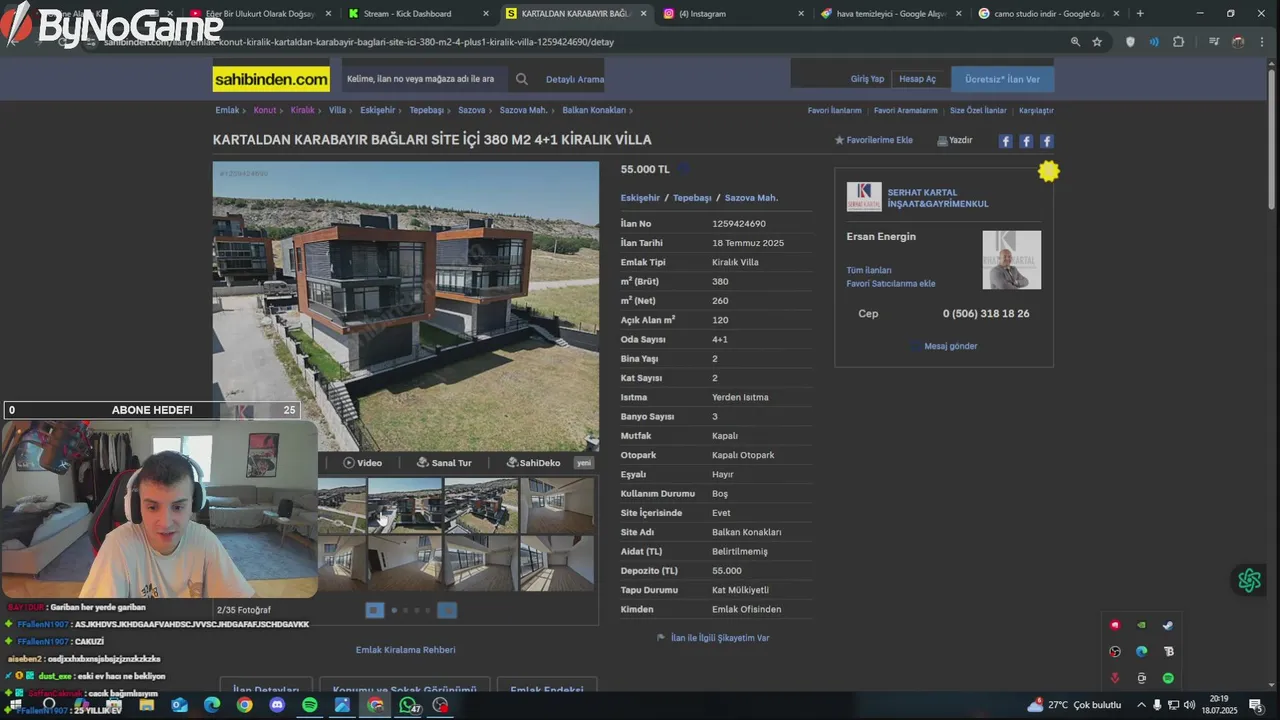The image size is (1280, 720).
Task: Open the Windows notification center icon
Action: point(1257,705)
